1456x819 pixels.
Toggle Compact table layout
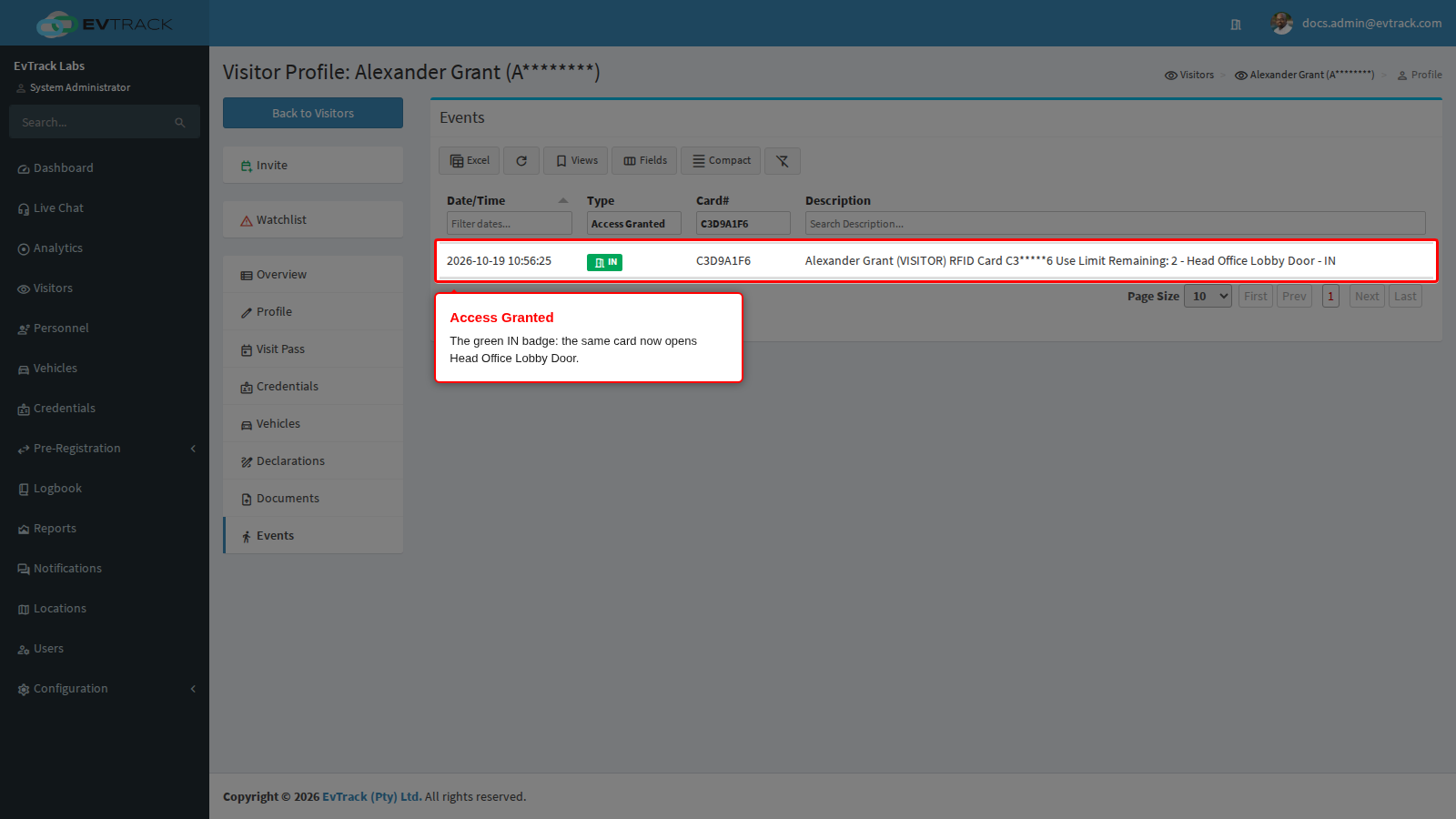coord(721,161)
